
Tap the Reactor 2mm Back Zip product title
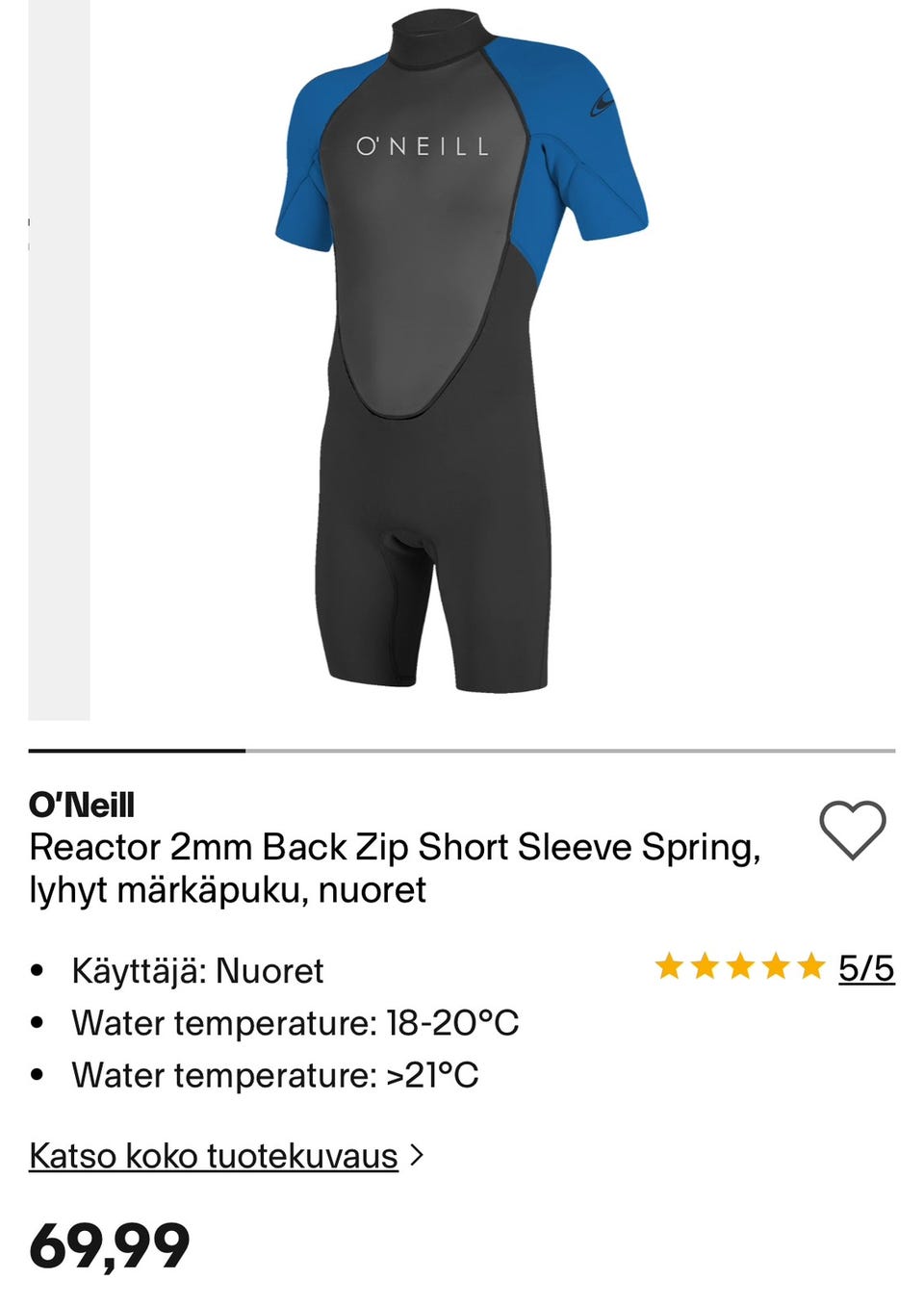click(395, 868)
